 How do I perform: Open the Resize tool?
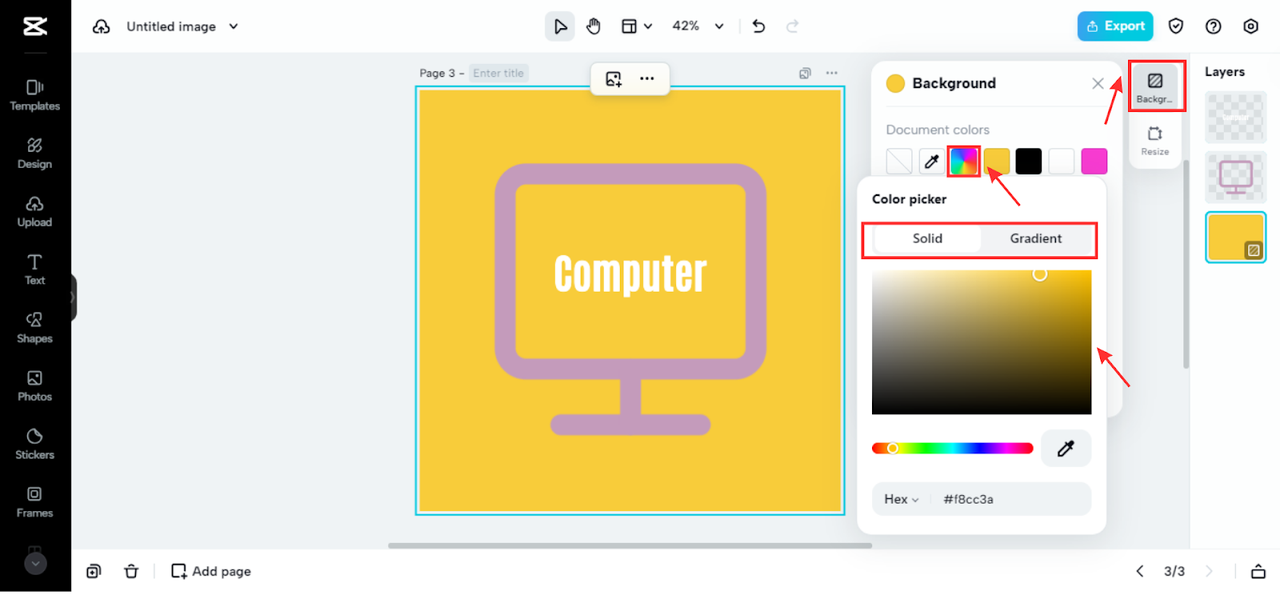point(1155,140)
